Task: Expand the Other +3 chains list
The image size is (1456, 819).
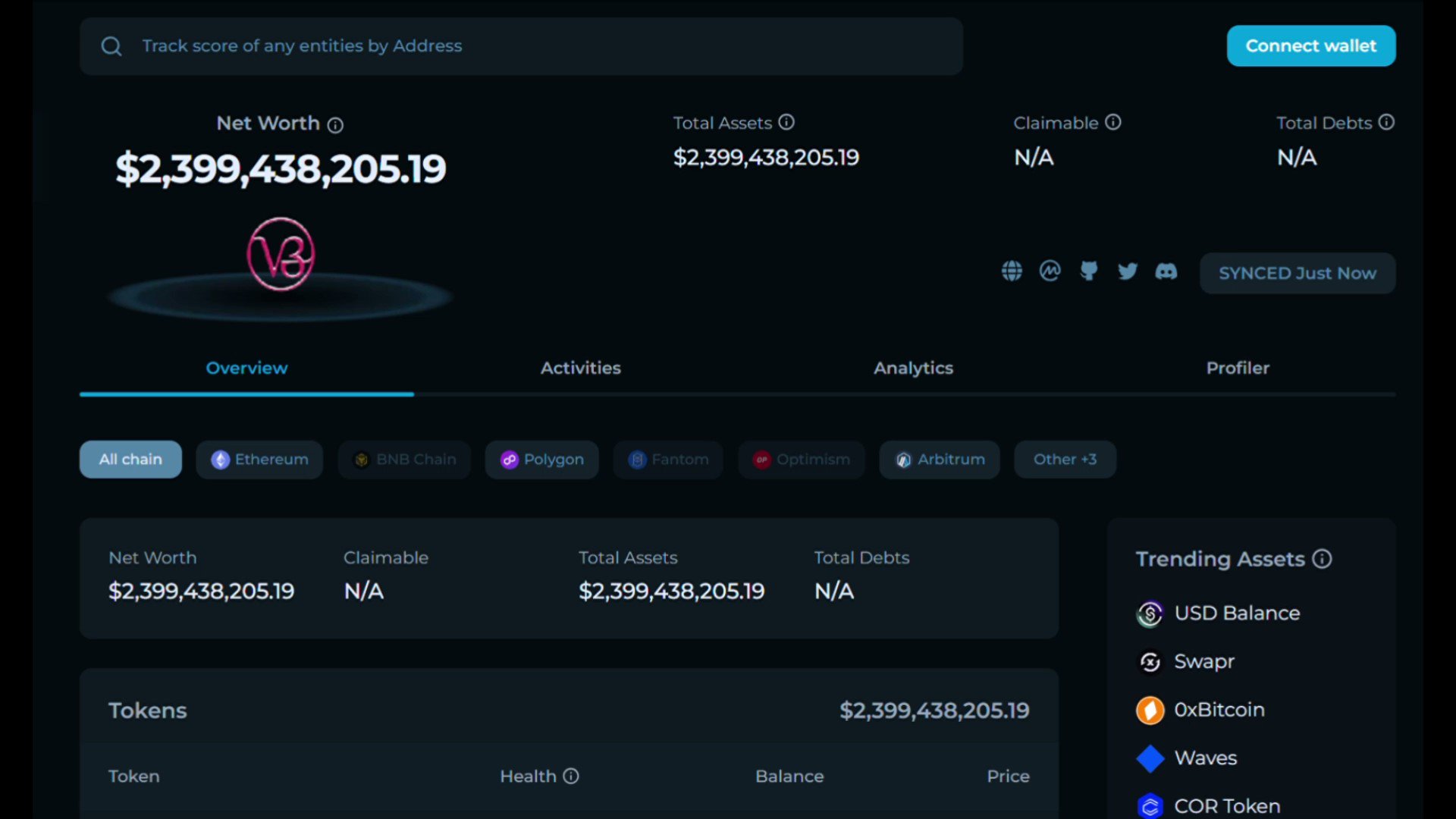Action: (1065, 459)
